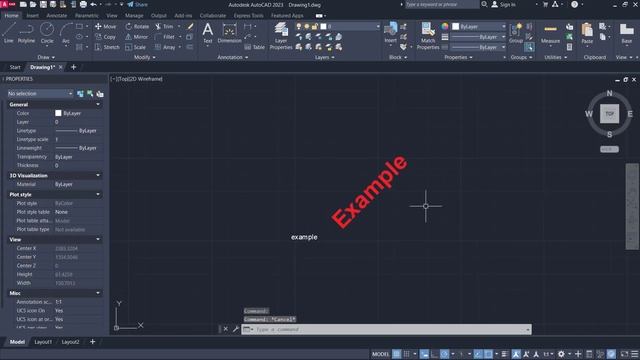This screenshot has width=640, height=360.
Task: Collapse the Plot style section
Action: tap(98, 195)
